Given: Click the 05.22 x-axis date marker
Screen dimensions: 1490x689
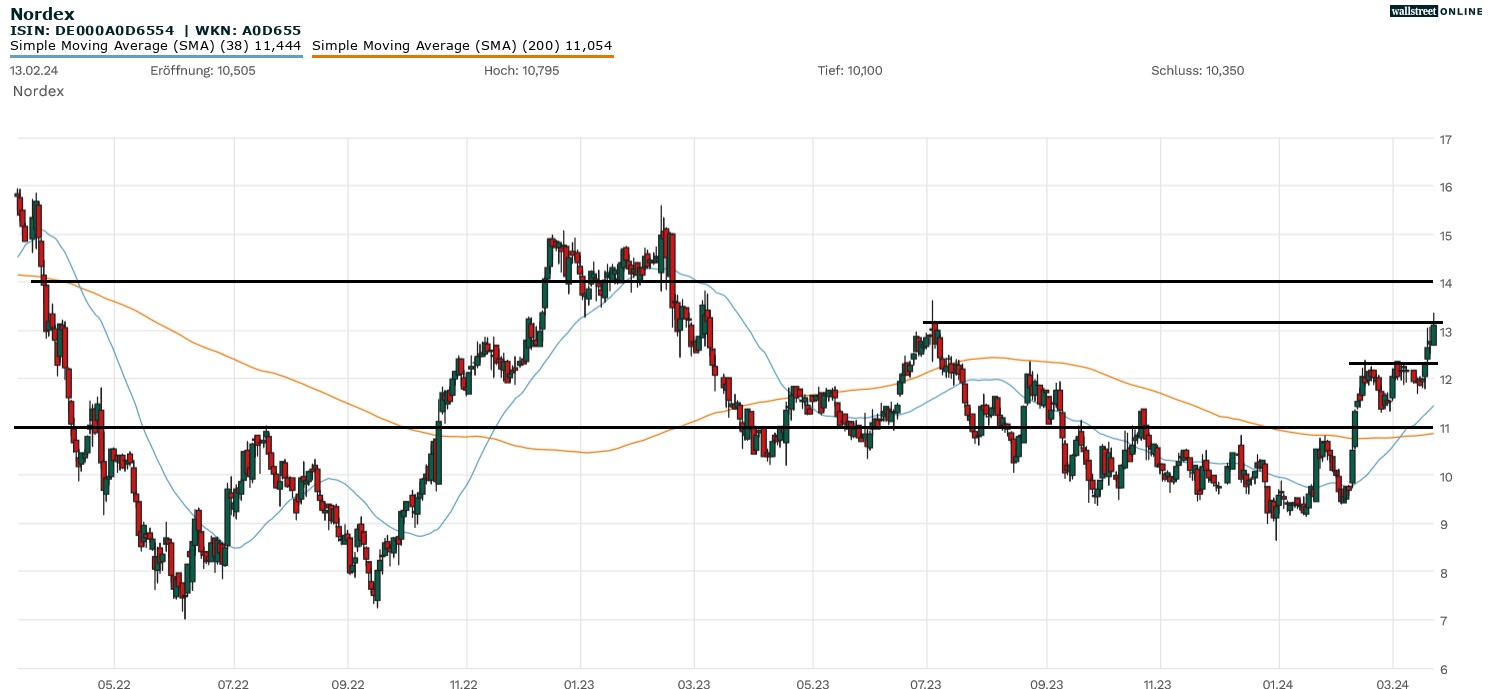Looking at the screenshot, I should [x=114, y=684].
